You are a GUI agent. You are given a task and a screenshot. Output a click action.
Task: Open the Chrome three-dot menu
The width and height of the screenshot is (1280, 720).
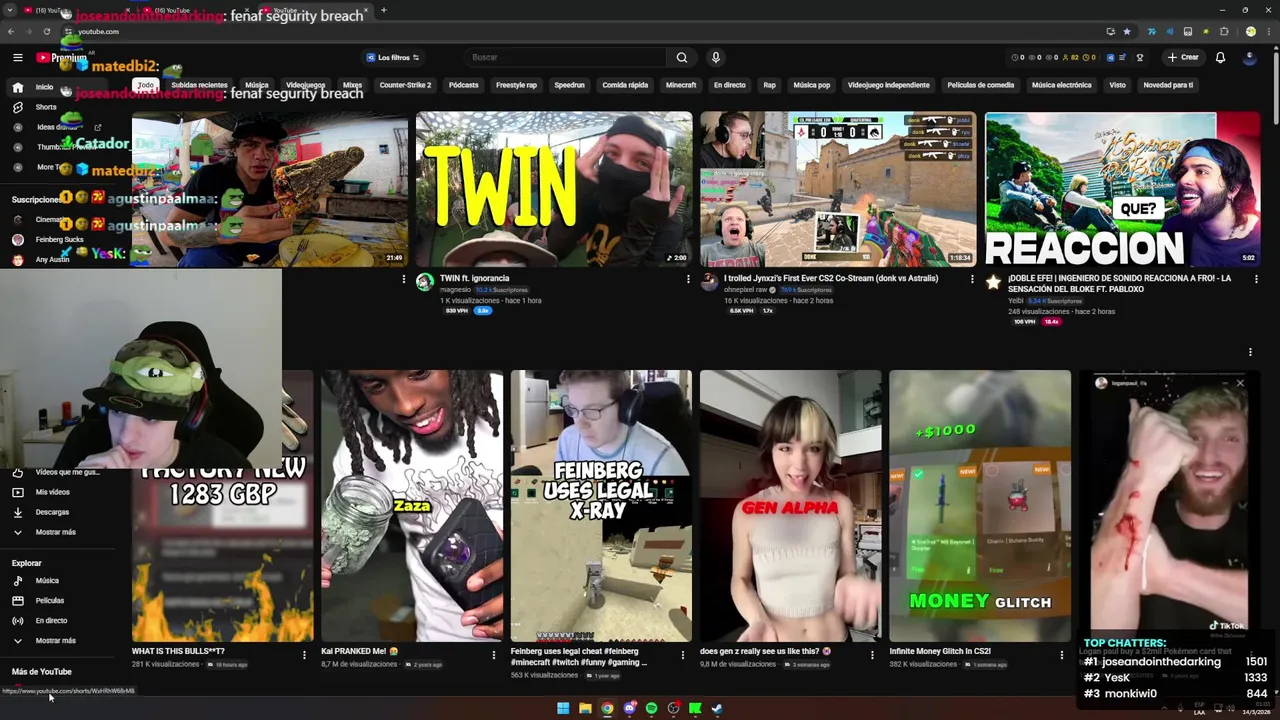tap(1267, 31)
